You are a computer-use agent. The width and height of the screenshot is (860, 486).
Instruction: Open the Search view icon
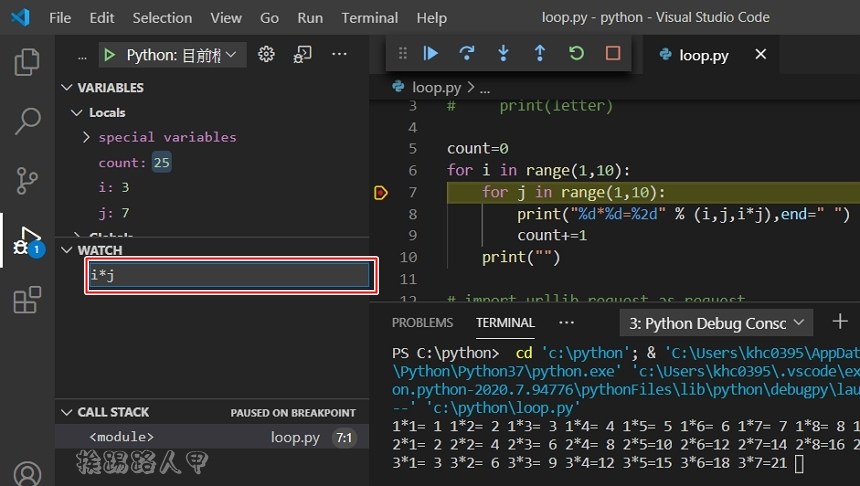tap(27, 122)
